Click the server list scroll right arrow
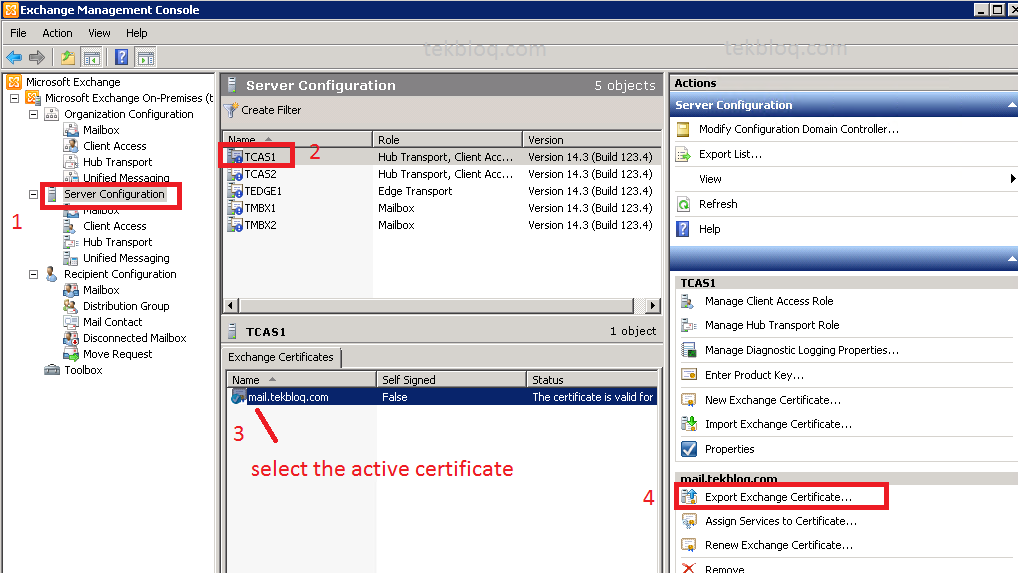This screenshot has width=1018, height=573. 653,305
